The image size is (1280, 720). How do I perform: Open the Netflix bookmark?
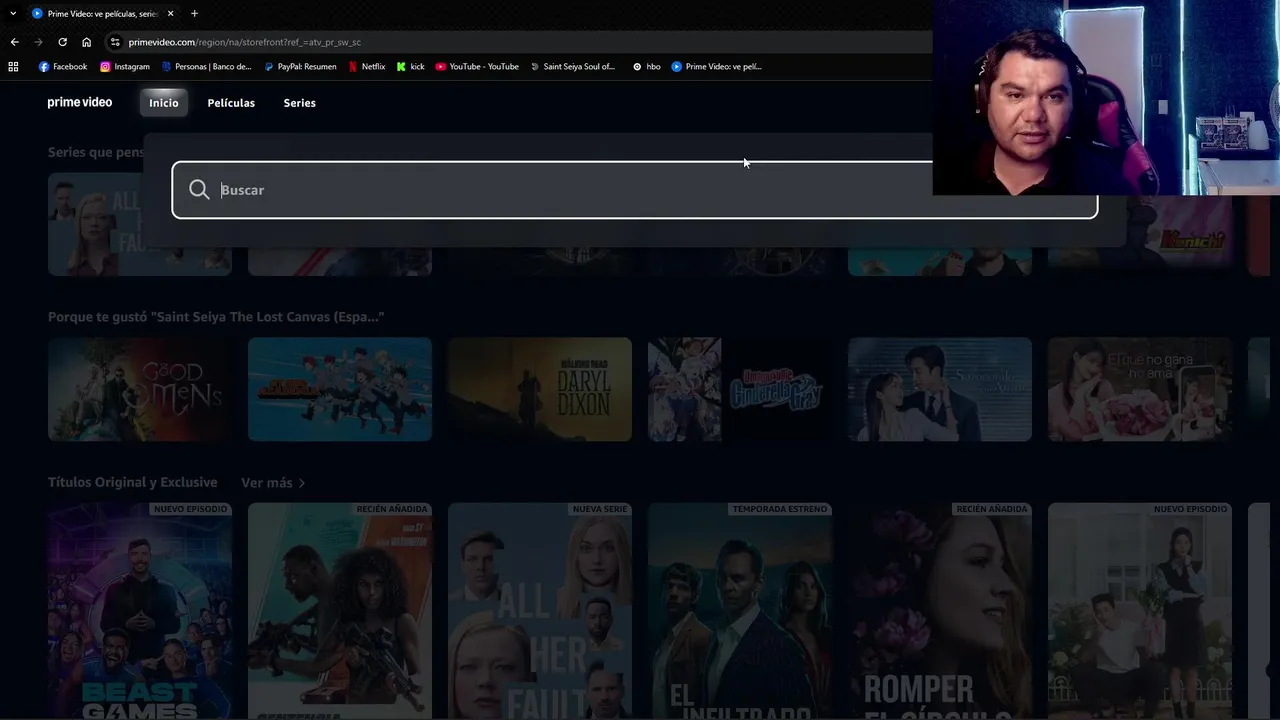367,67
